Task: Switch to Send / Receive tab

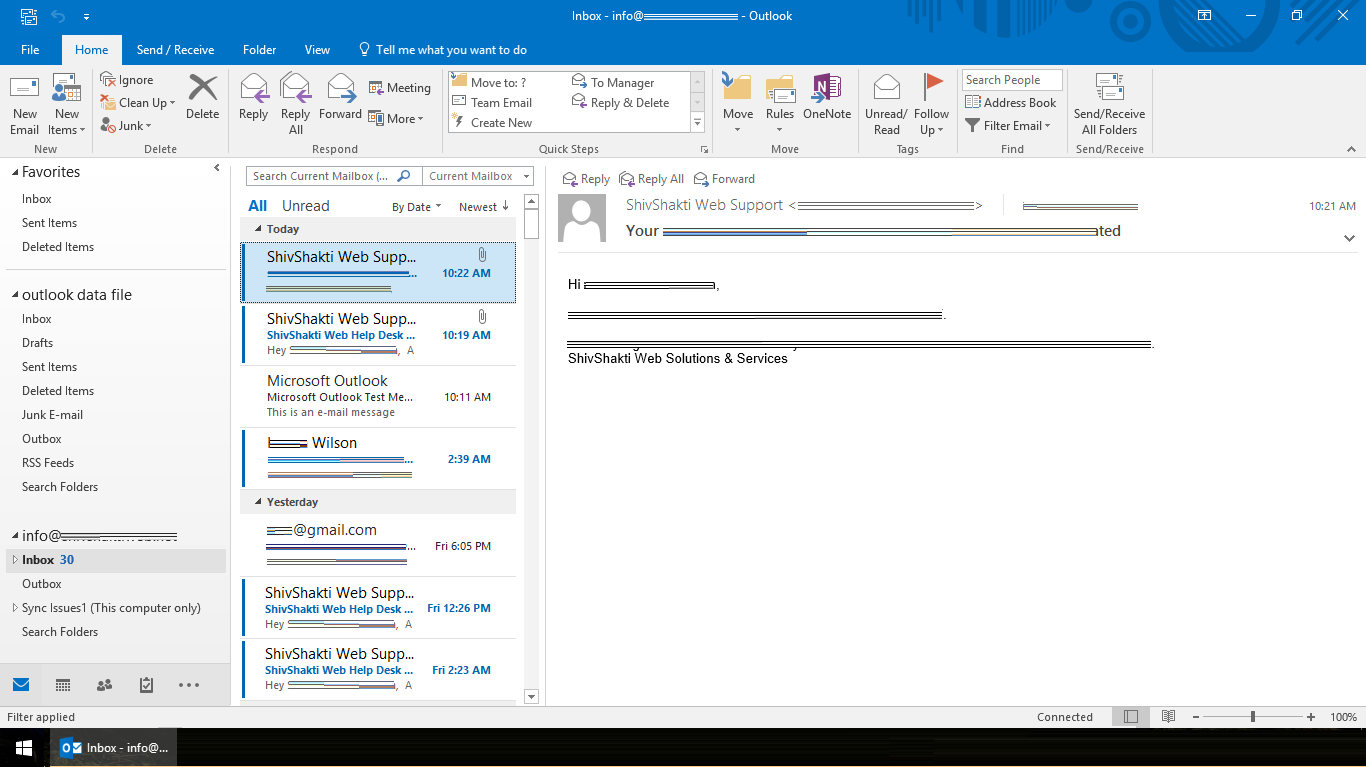Action: (x=175, y=49)
